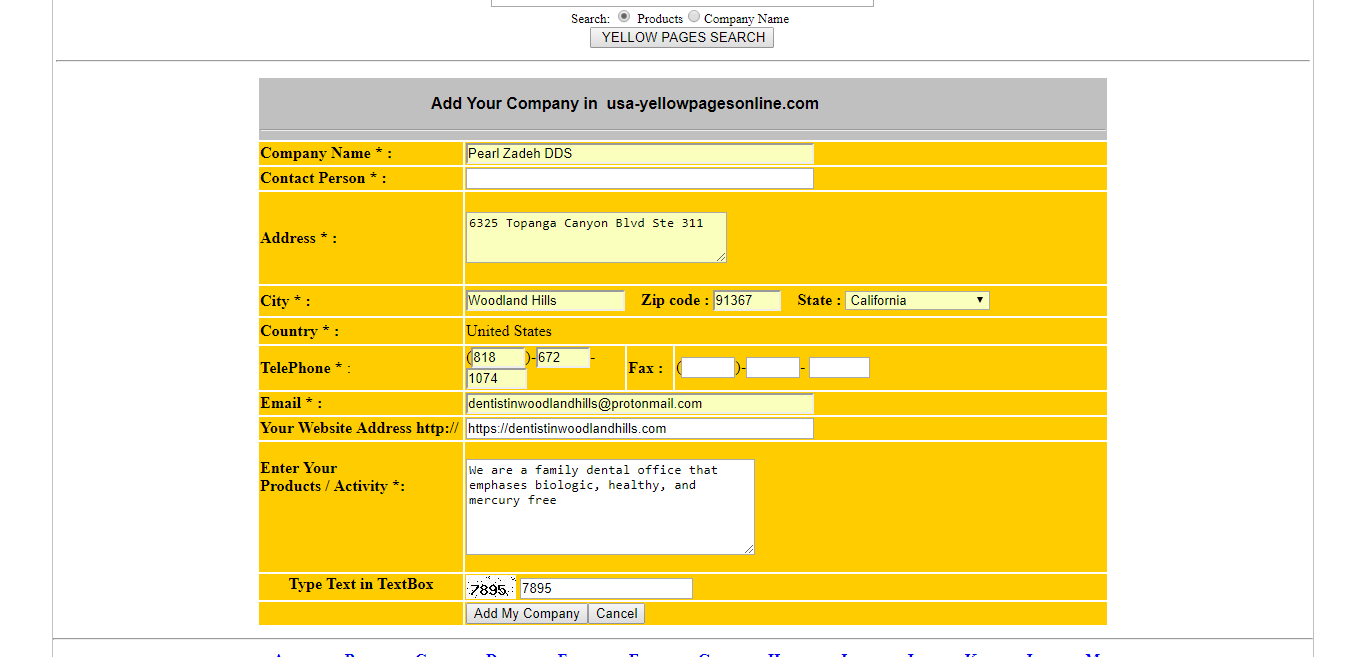Click the Products / Activity text area
This screenshot has height=657, width=1366.
pyautogui.click(x=610, y=507)
